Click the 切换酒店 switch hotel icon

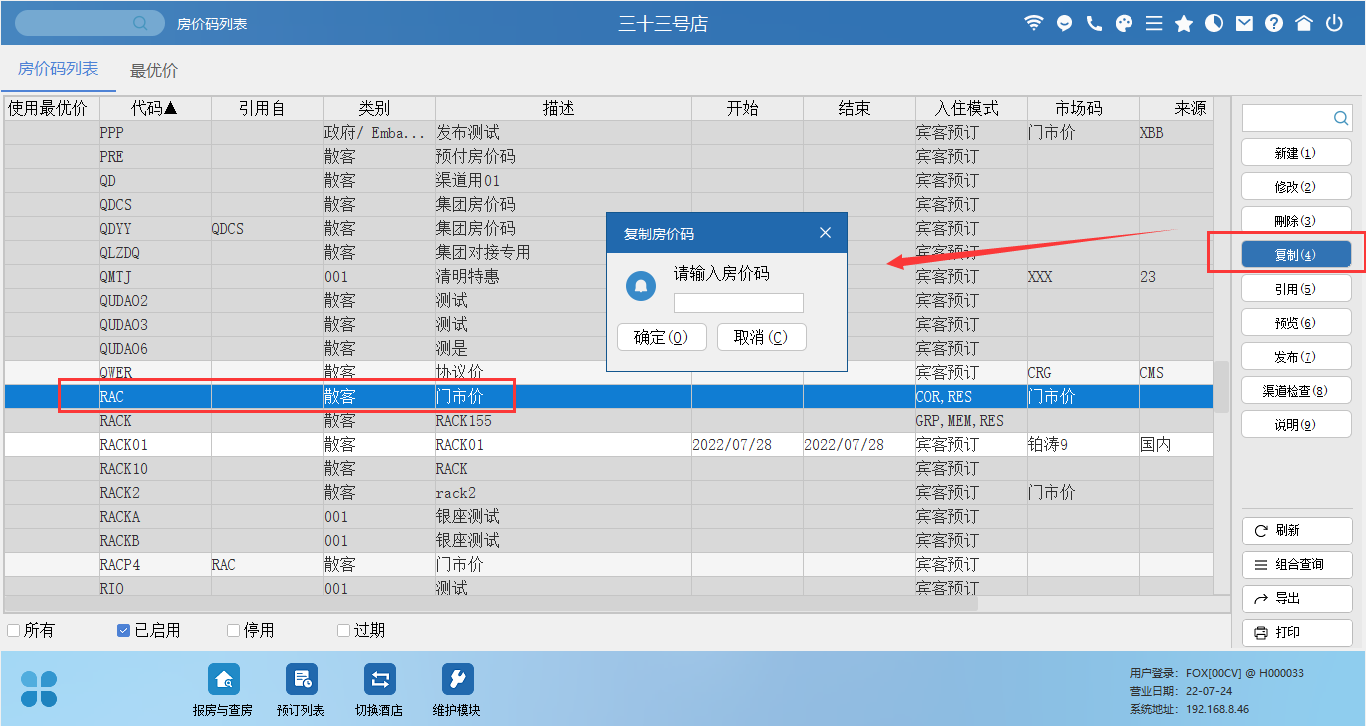(379, 680)
